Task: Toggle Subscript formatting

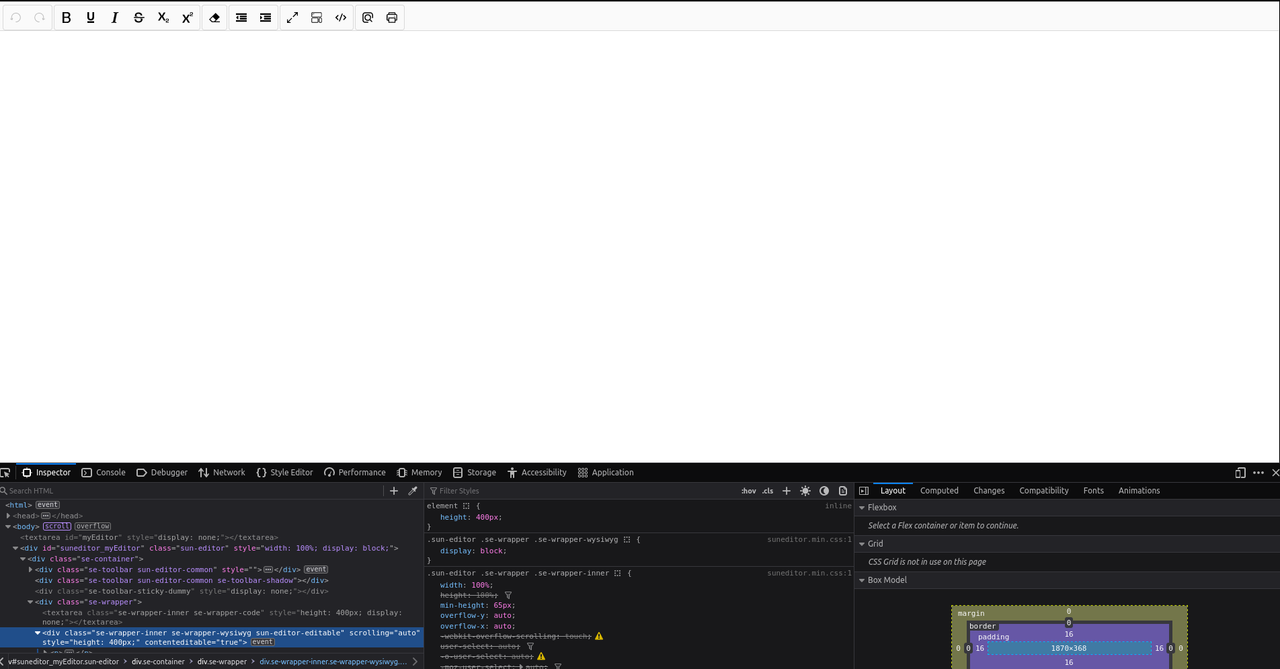Action: tap(163, 18)
